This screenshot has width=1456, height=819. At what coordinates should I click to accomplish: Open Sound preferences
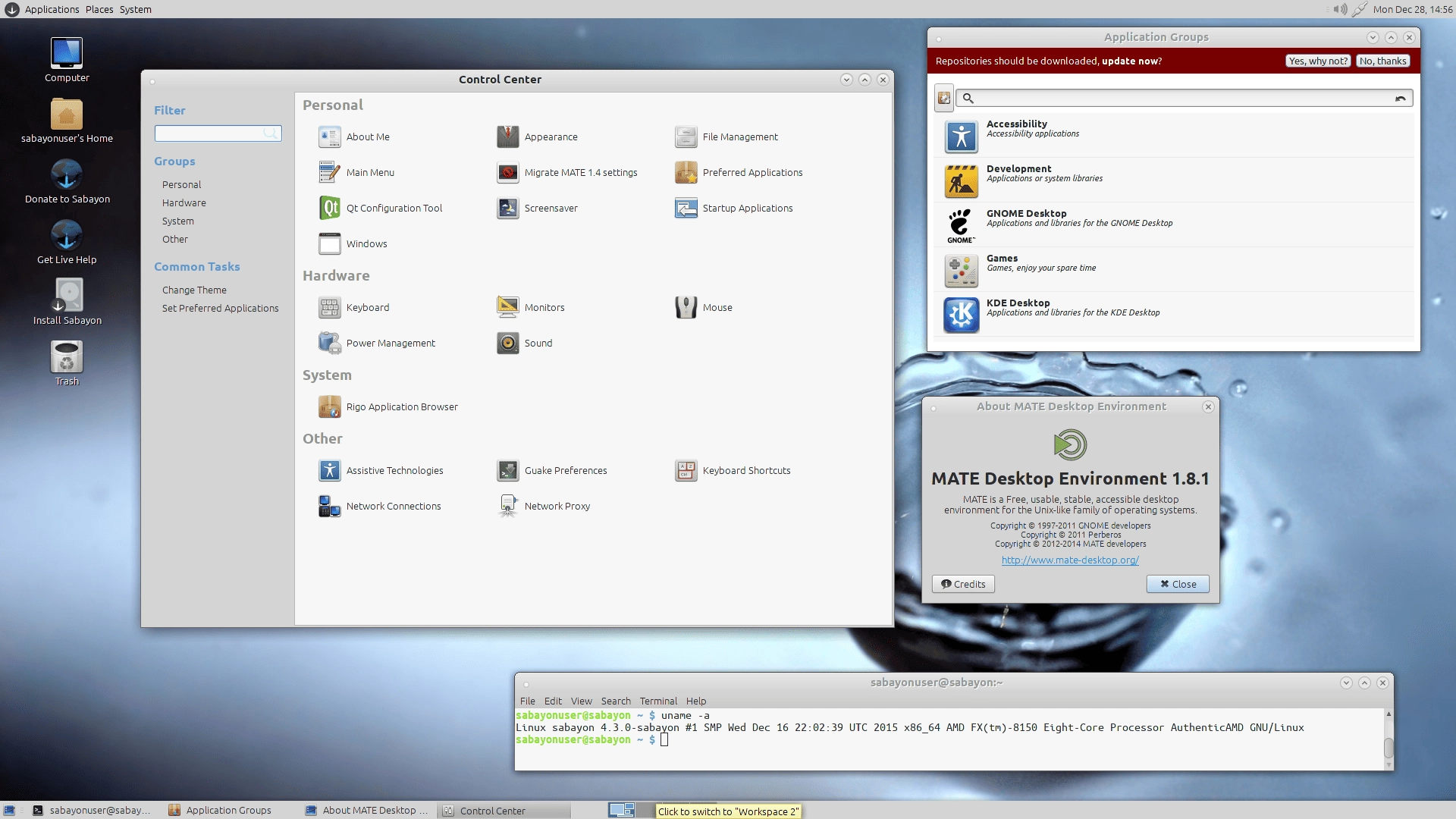525,344
